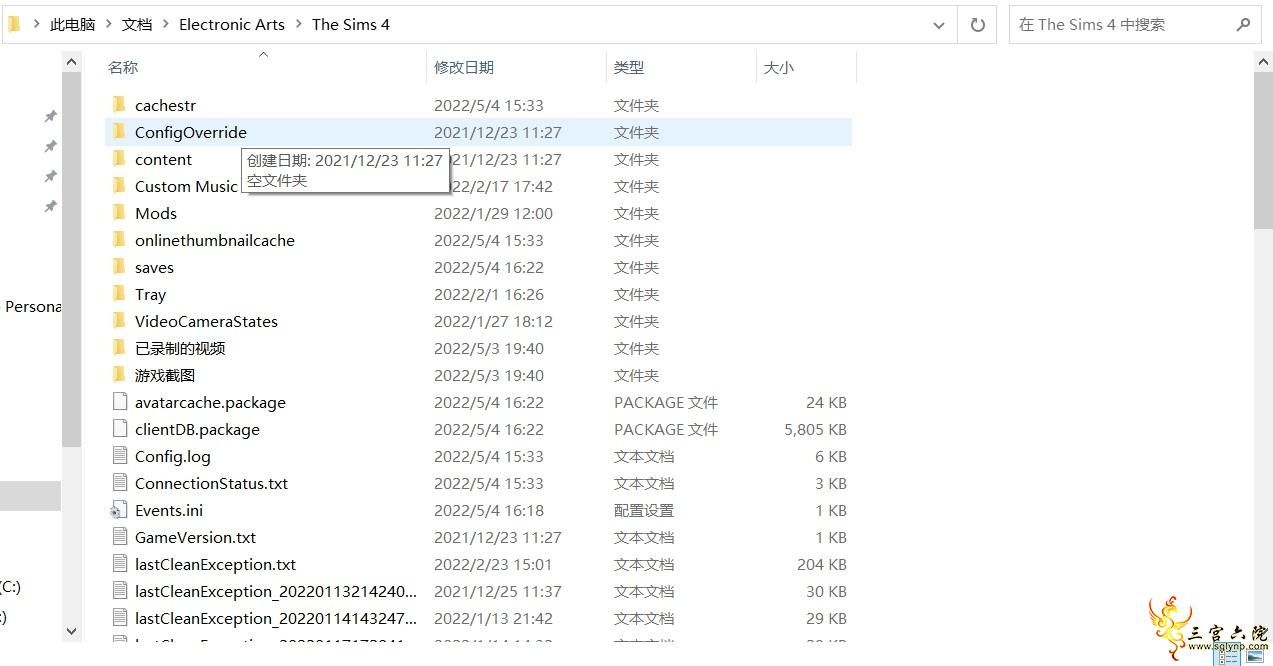Viewport: 1273px width, 666px height.
Task: Navigate to Electronic Arts breadcrumb
Action: point(232,24)
